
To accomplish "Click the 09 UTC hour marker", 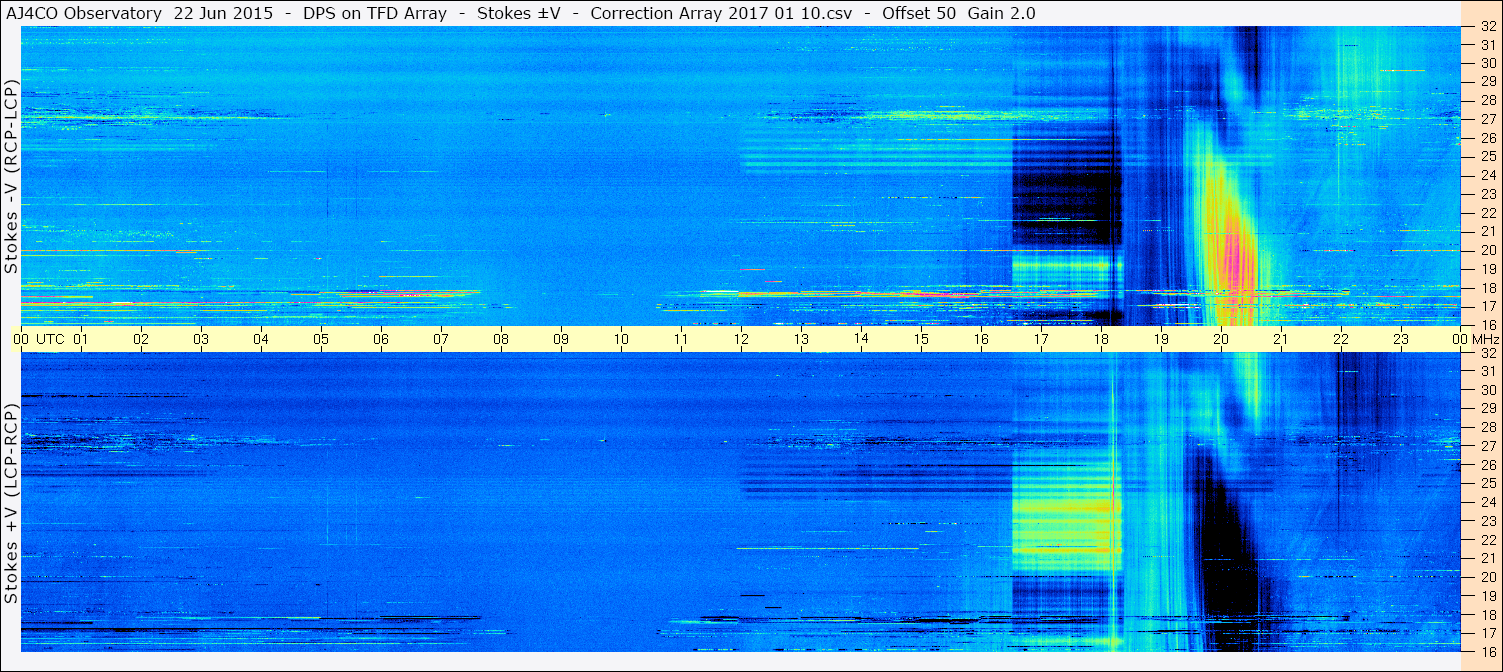I will [x=561, y=339].
